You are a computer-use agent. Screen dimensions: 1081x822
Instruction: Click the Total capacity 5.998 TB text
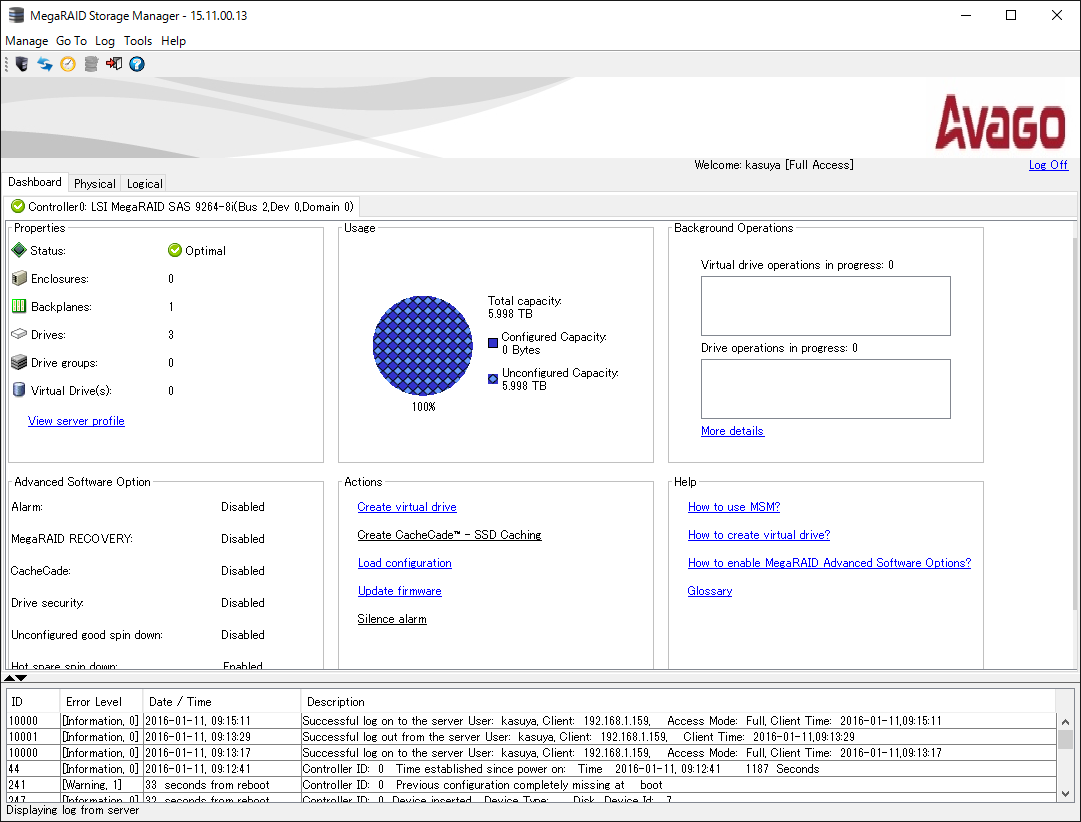(x=525, y=307)
